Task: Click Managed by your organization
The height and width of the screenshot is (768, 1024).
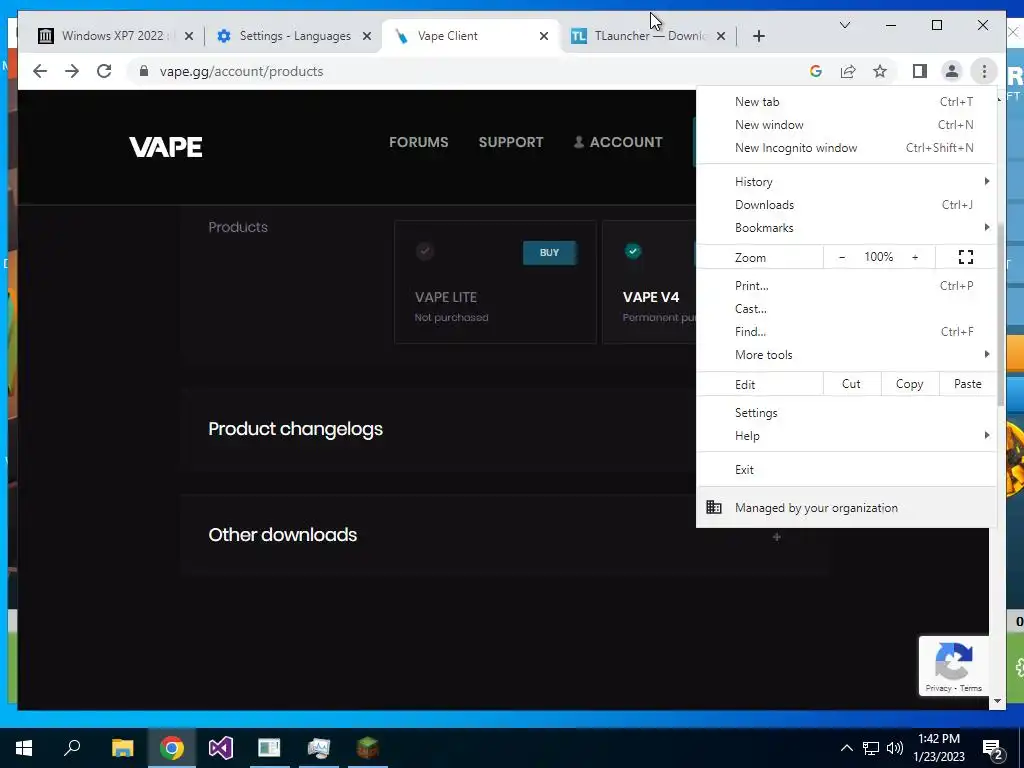Action: (846, 507)
